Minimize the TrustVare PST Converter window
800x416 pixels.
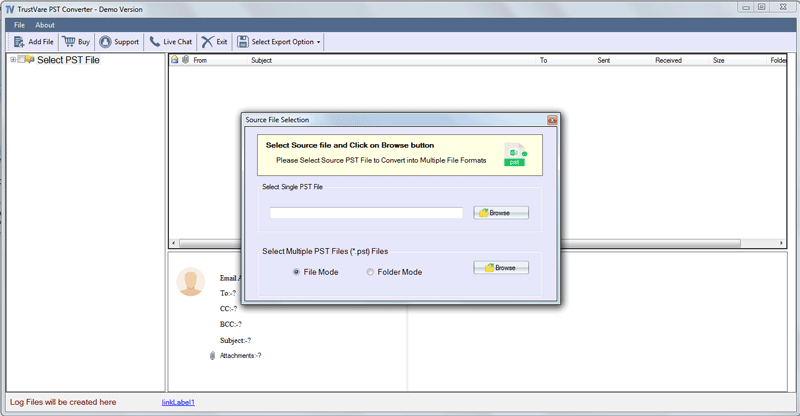pyautogui.click(x=746, y=7)
